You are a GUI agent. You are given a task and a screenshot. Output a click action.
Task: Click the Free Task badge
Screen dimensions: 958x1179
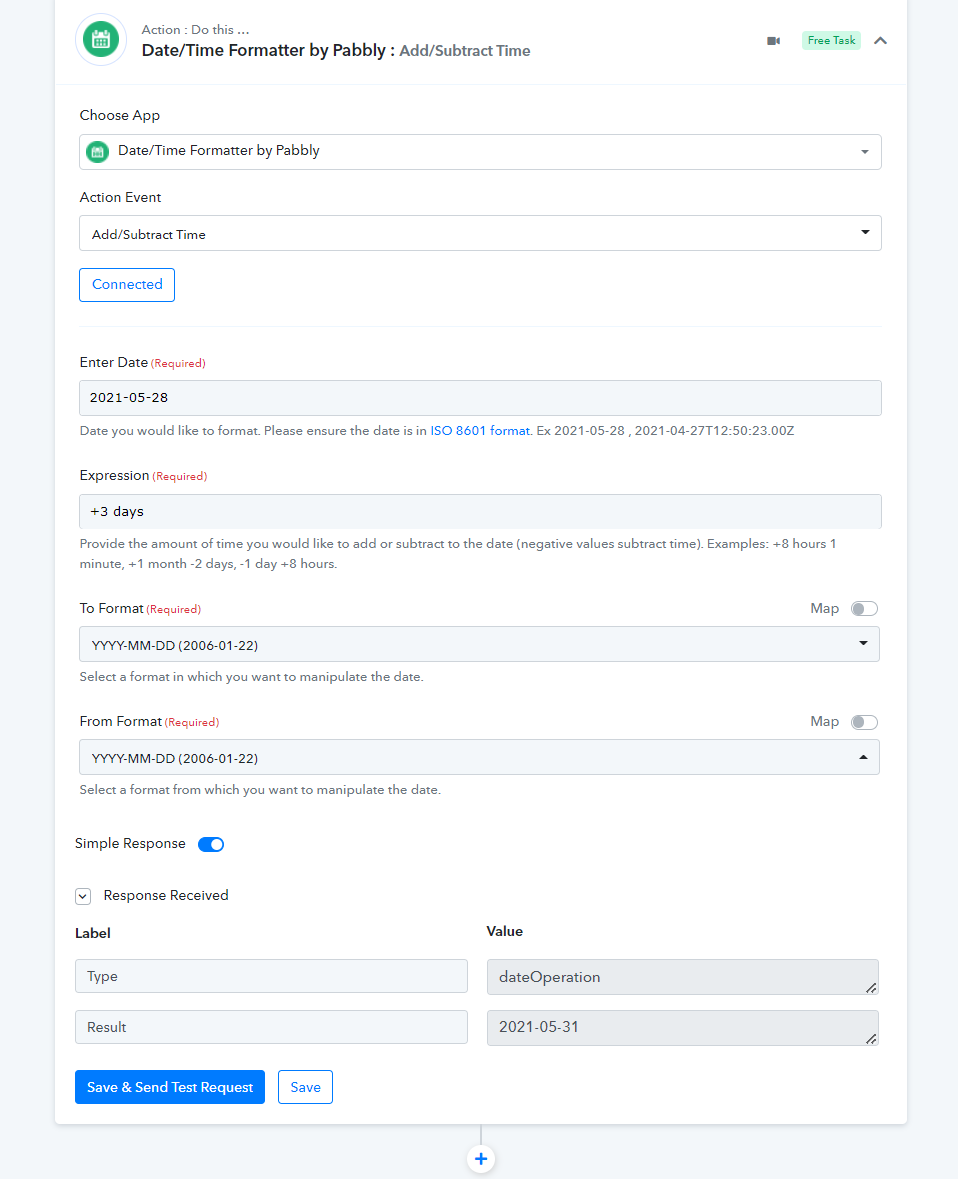pyautogui.click(x=831, y=41)
